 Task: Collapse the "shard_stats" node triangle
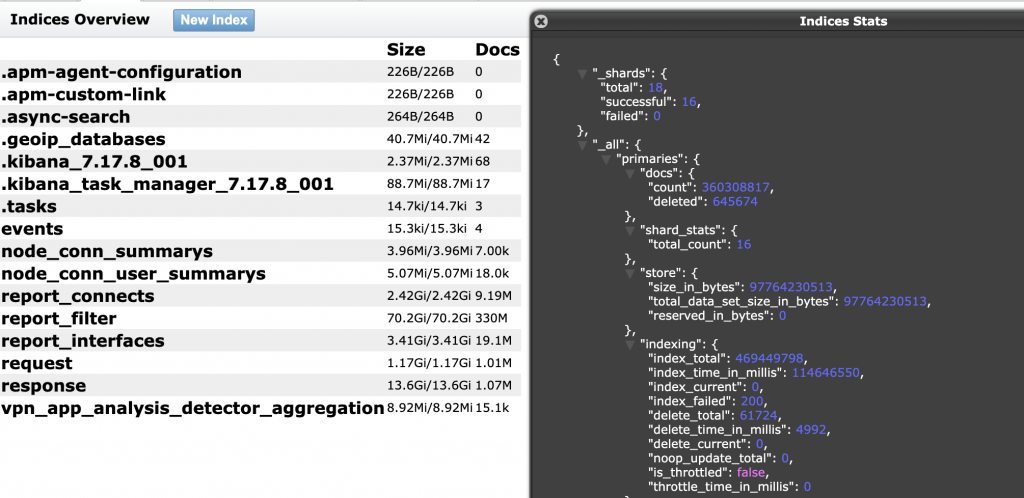629,230
